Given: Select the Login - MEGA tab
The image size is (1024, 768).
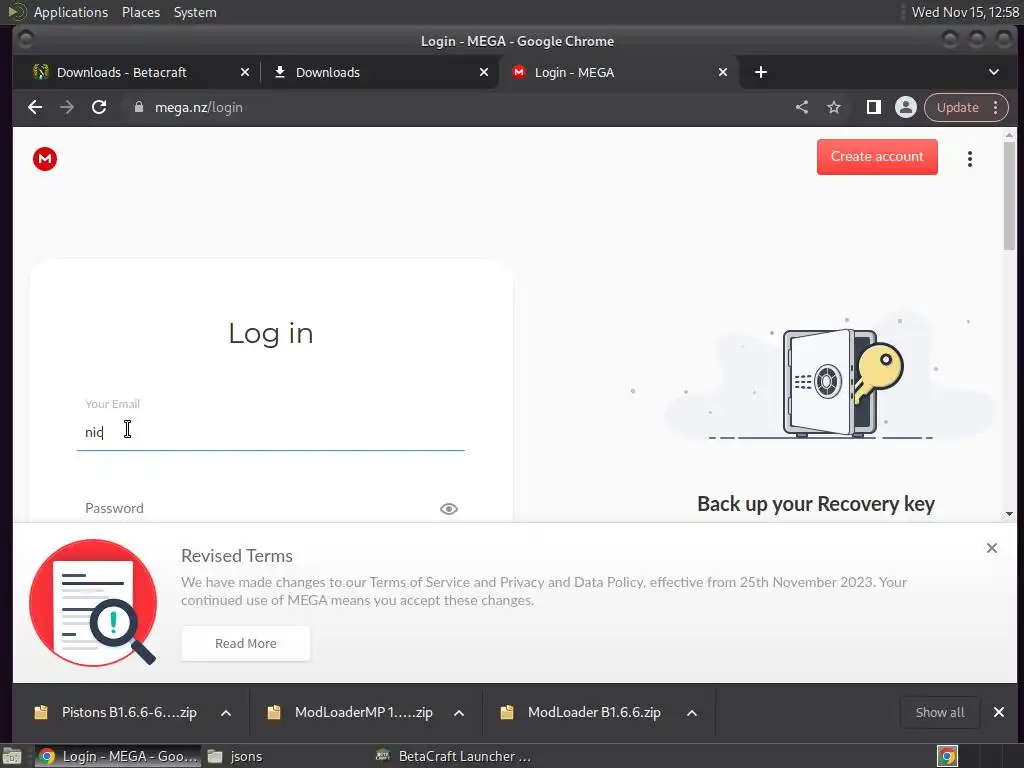Looking at the screenshot, I should (x=574, y=72).
